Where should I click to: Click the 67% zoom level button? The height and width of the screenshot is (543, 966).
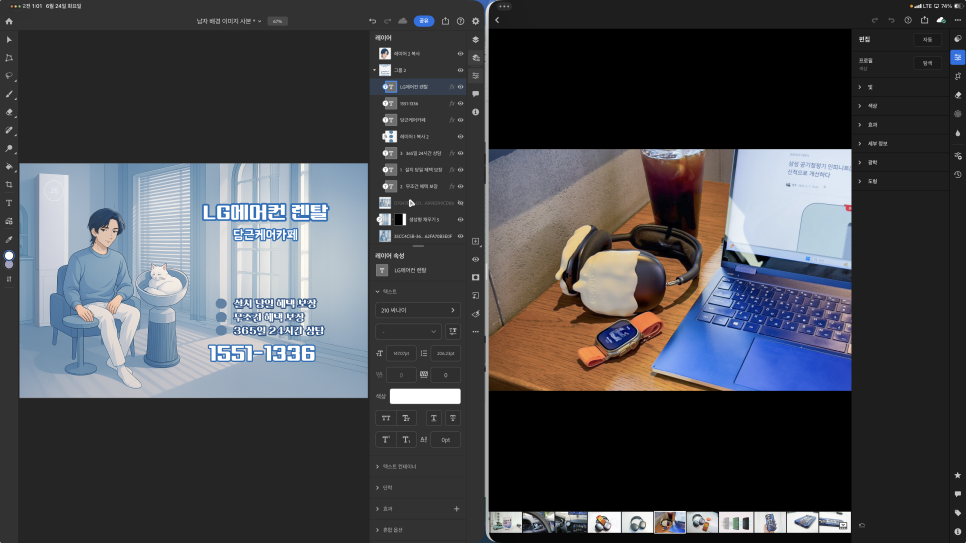click(x=277, y=21)
